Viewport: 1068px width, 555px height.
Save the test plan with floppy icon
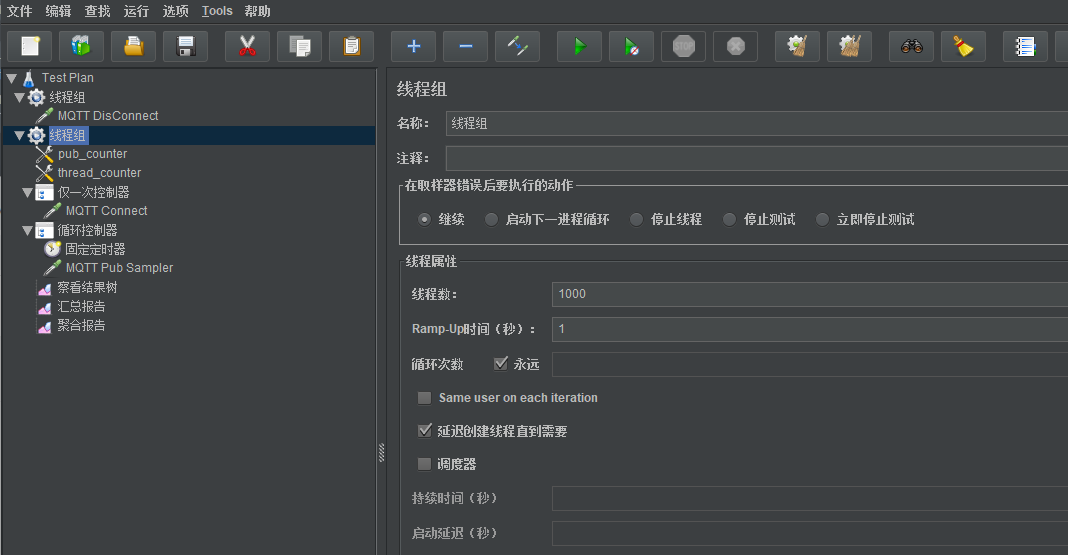point(185,46)
